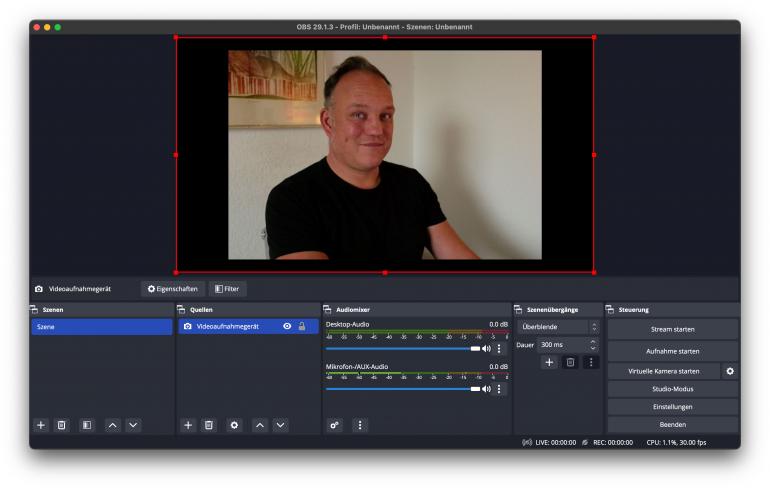Open the Filter tab for source
The width and height of the screenshot is (770, 488).
point(227,289)
